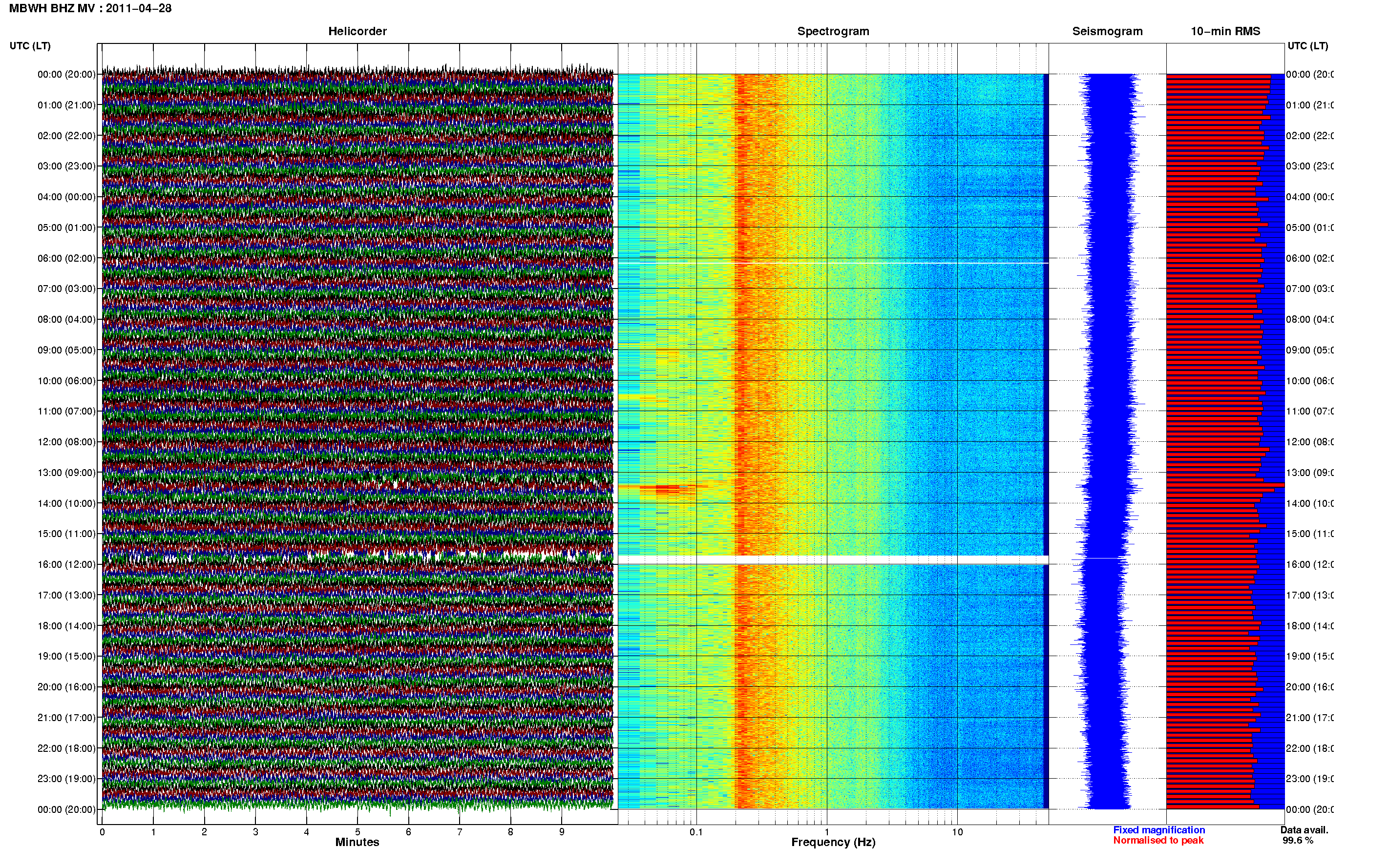1389x868 pixels.
Task: Click the left-axis time label '13:00 (09:00)'
Action: (x=66, y=473)
